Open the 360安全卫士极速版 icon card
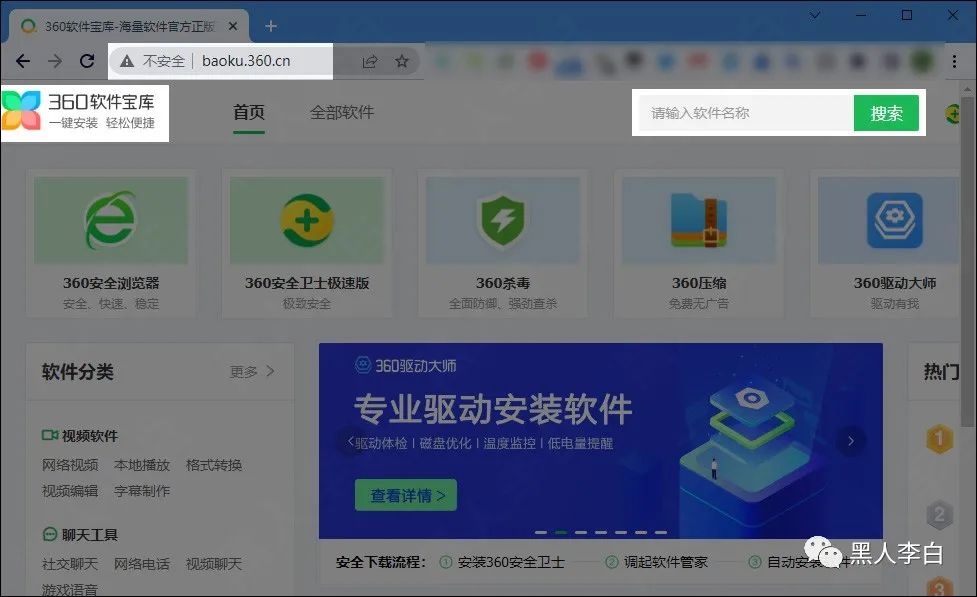This screenshot has height=597, width=977. 307,219
